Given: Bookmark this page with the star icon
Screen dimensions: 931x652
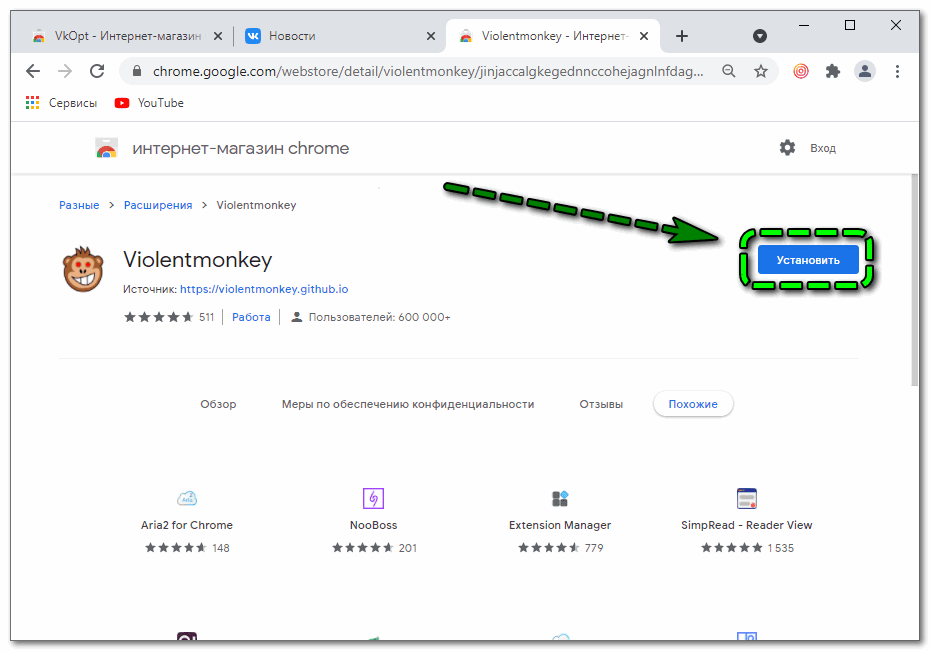Looking at the screenshot, I should [761, 71].
